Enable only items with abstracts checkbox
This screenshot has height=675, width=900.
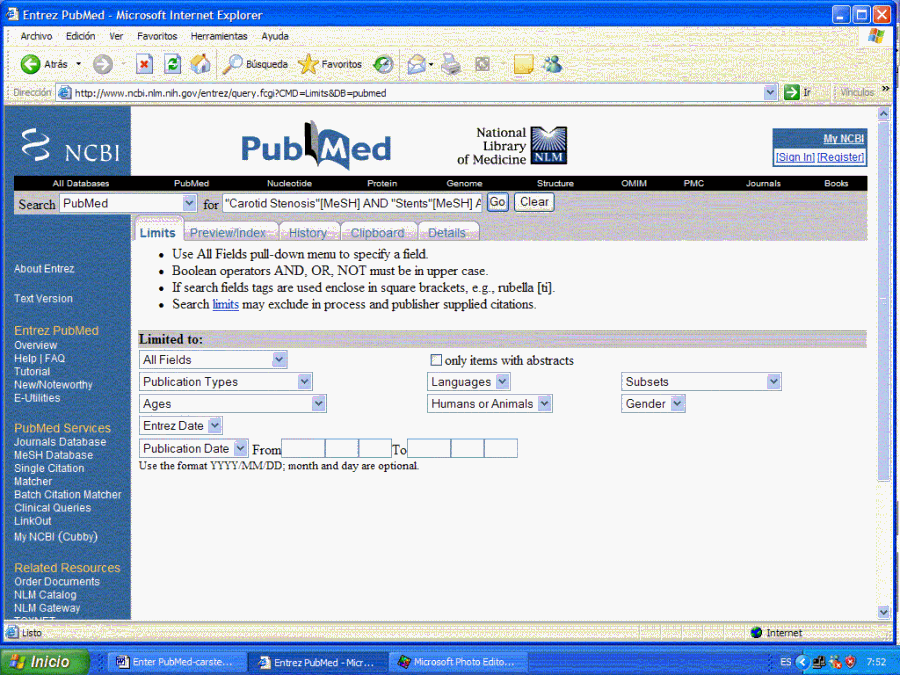coord(436,360)
